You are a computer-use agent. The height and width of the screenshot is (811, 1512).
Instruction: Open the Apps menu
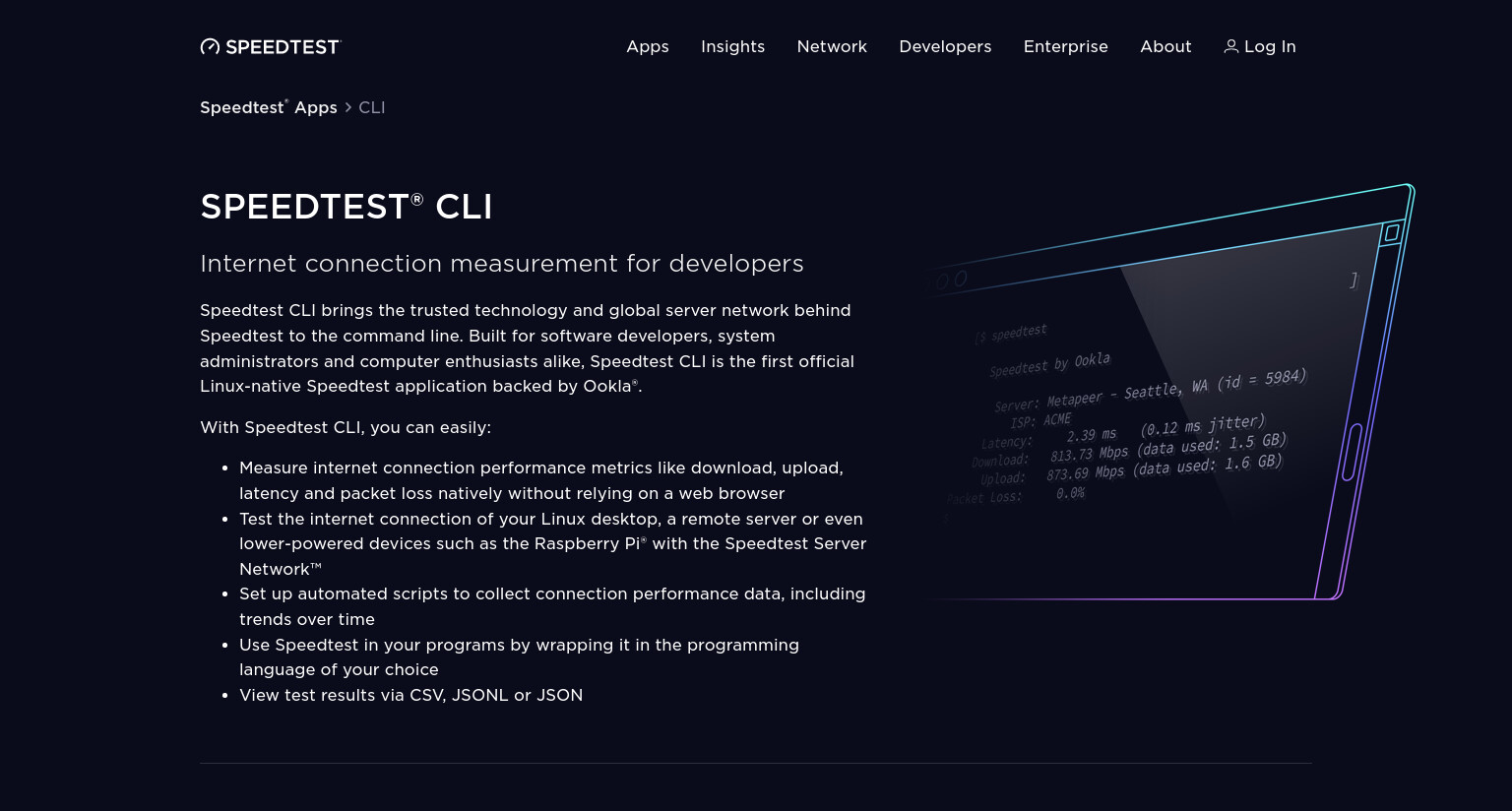[648, 46]
